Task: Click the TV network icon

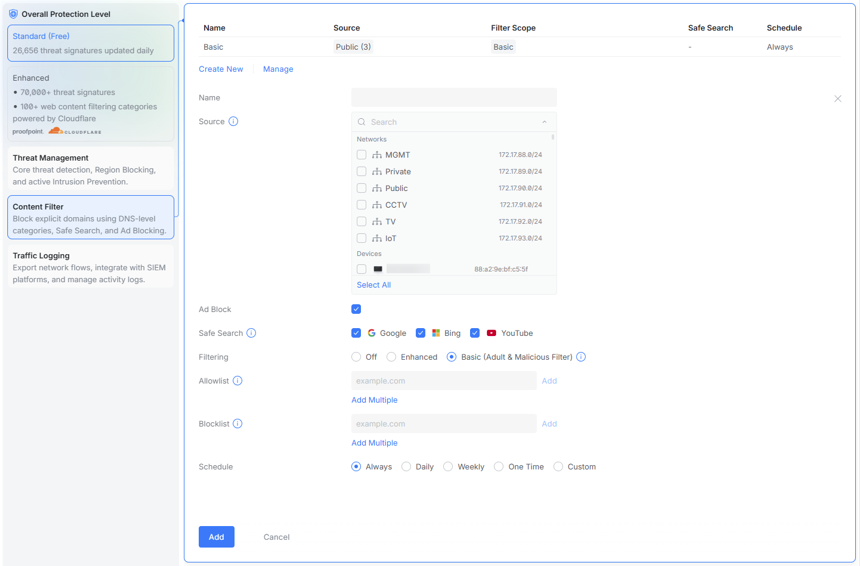Action: (x=377, y=222)
